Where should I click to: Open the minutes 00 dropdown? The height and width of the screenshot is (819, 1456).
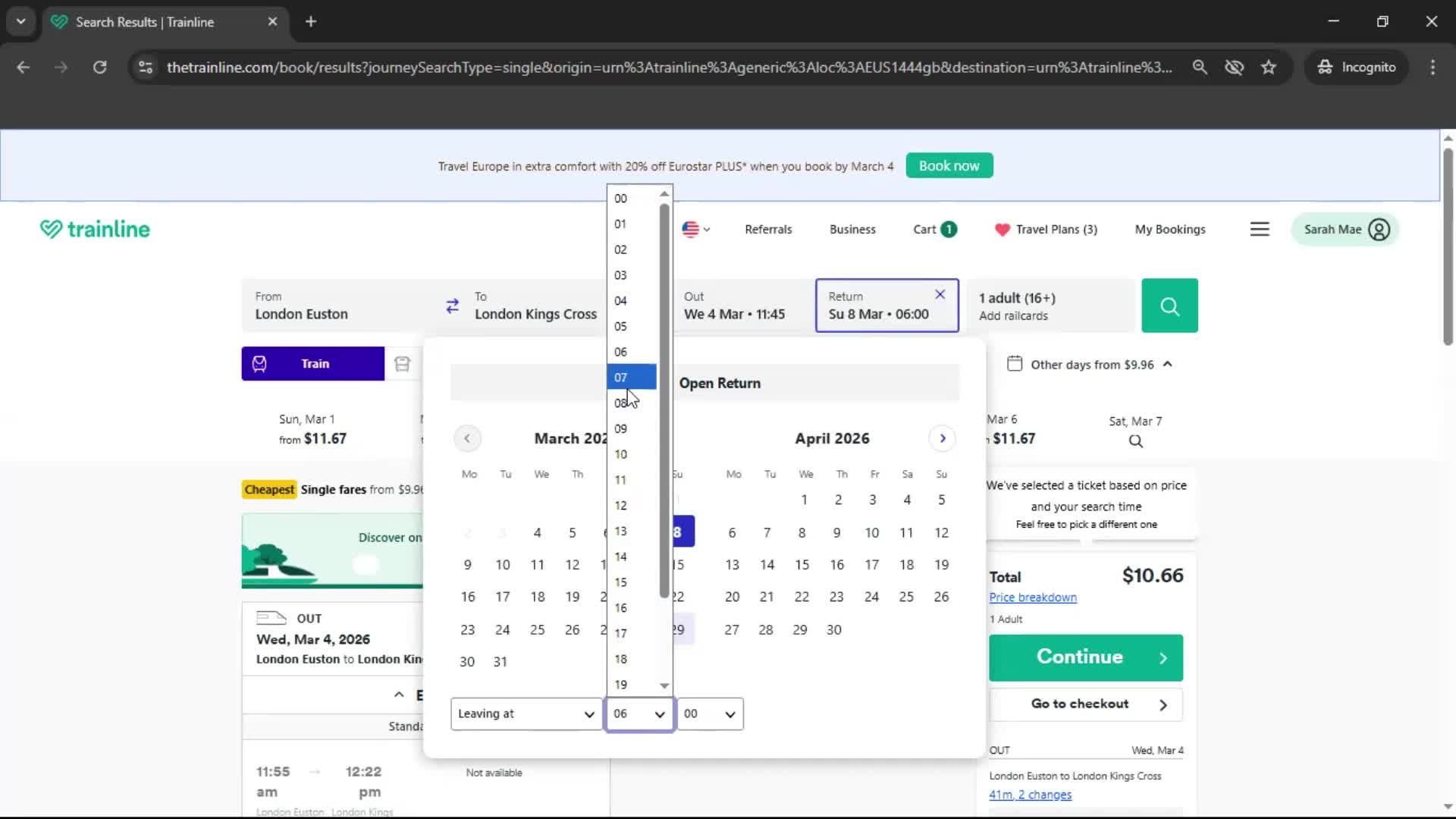(x=708, y=714)
